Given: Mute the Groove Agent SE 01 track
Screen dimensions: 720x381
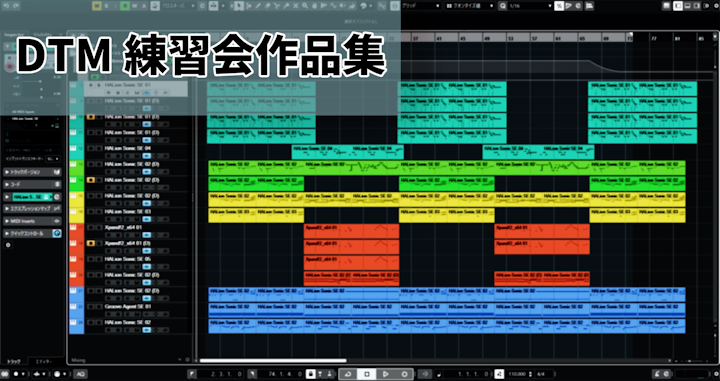Looking at the screenshot, I should 90,307.
